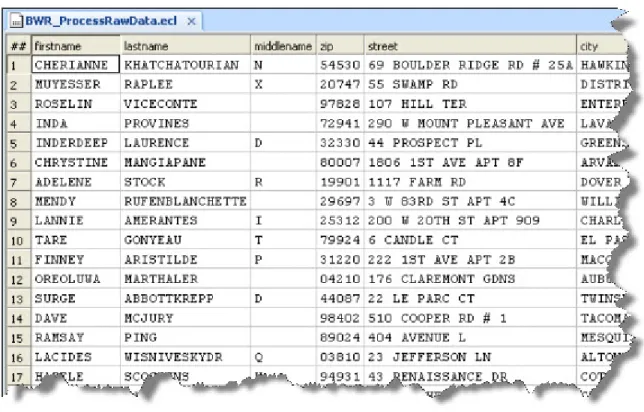Select the ROSELIN firstname cell
Viewport: 644px width, 412px height.
(76, 104)
